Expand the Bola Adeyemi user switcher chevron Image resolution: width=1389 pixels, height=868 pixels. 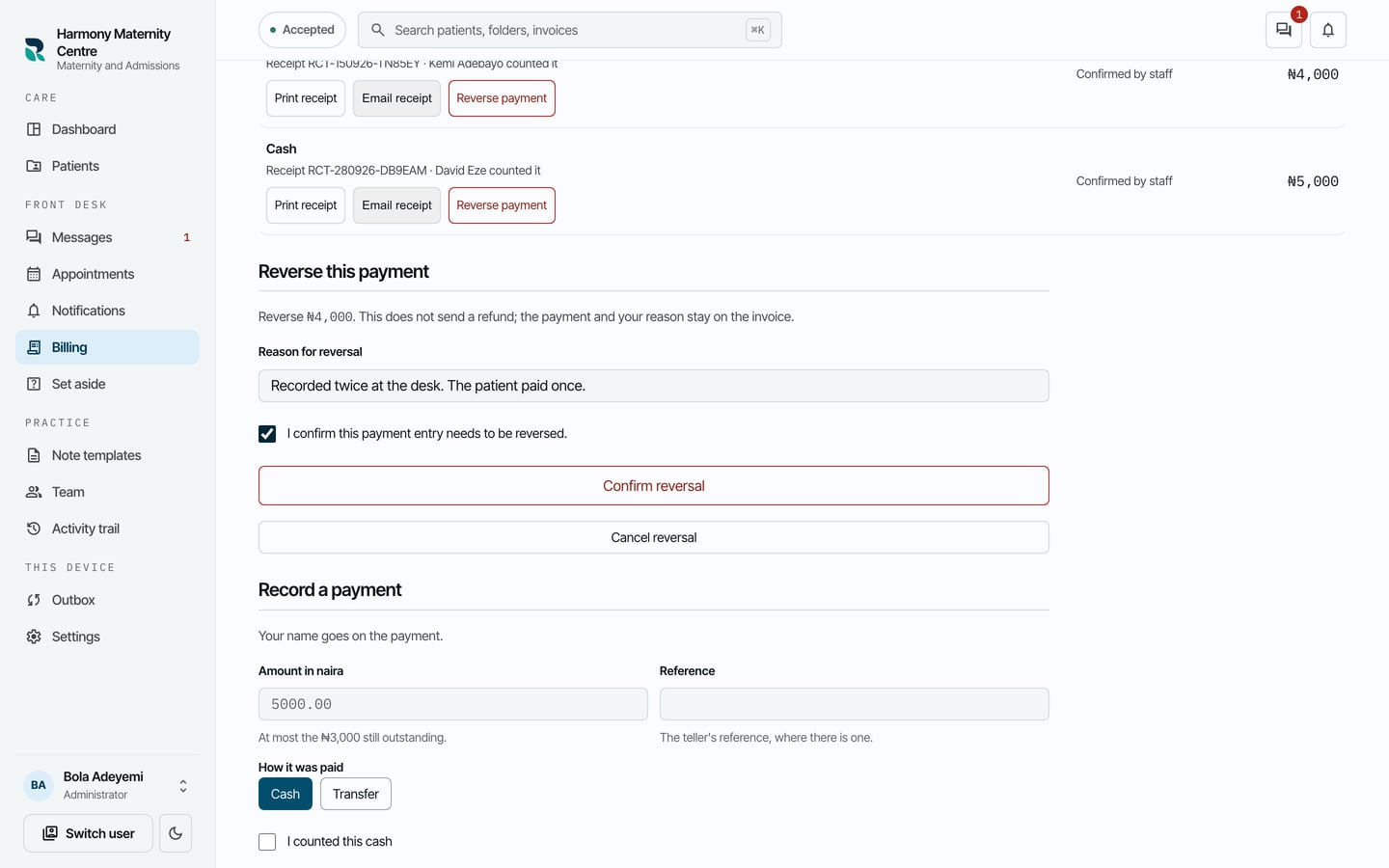pyautogui.click(x=183, y=786)
